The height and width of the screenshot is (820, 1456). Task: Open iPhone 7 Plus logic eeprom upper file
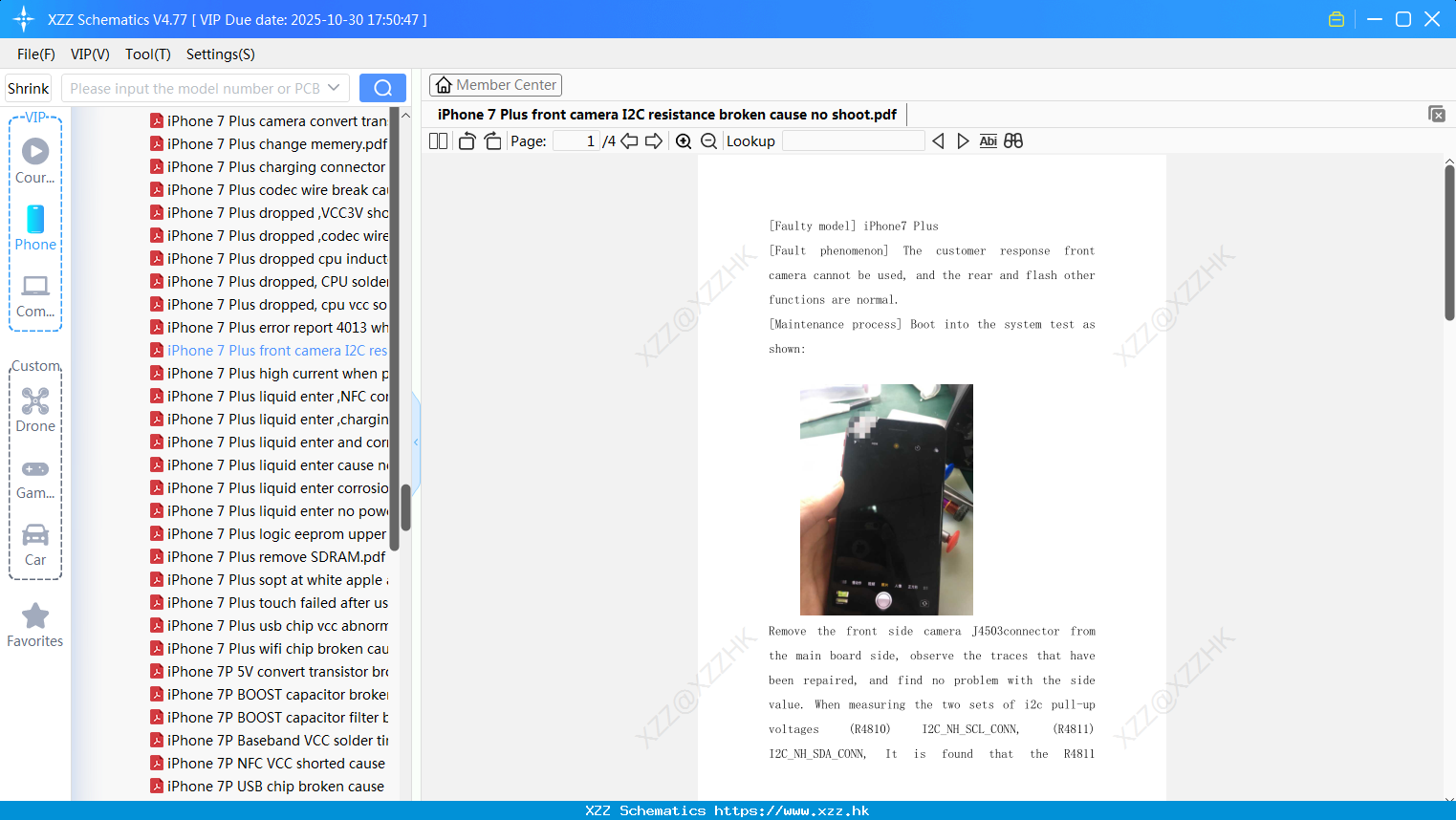(269, 534)
